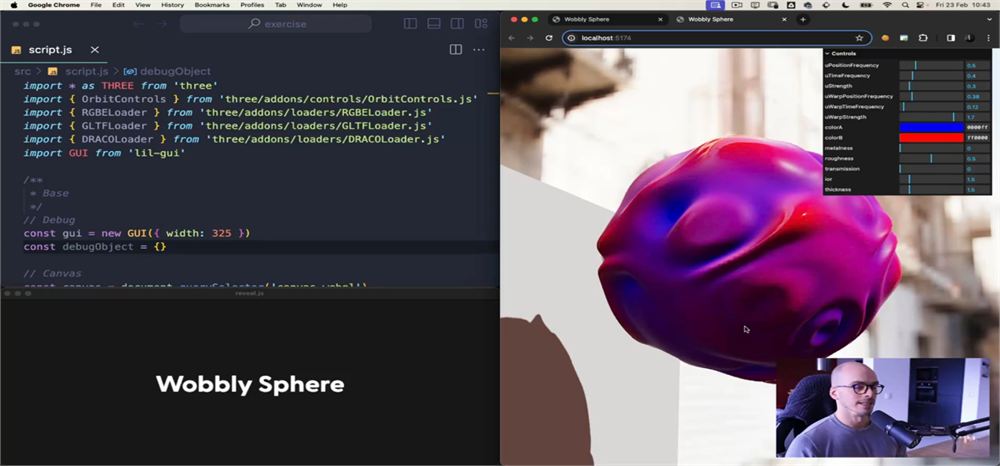Click VS Code go forward arrow
Screen dimensions: 1000x466
[162, 24]
